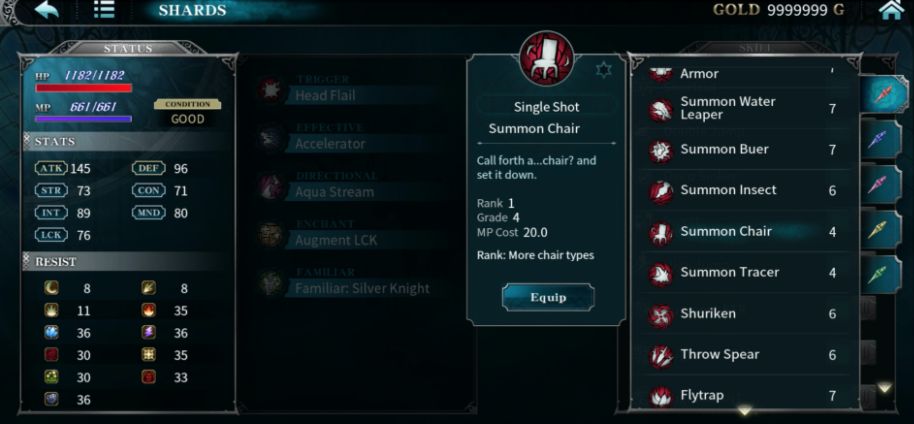Choose the Summon Buer shard icon
This screenshot has width=914, height=424.
point(660,150)
